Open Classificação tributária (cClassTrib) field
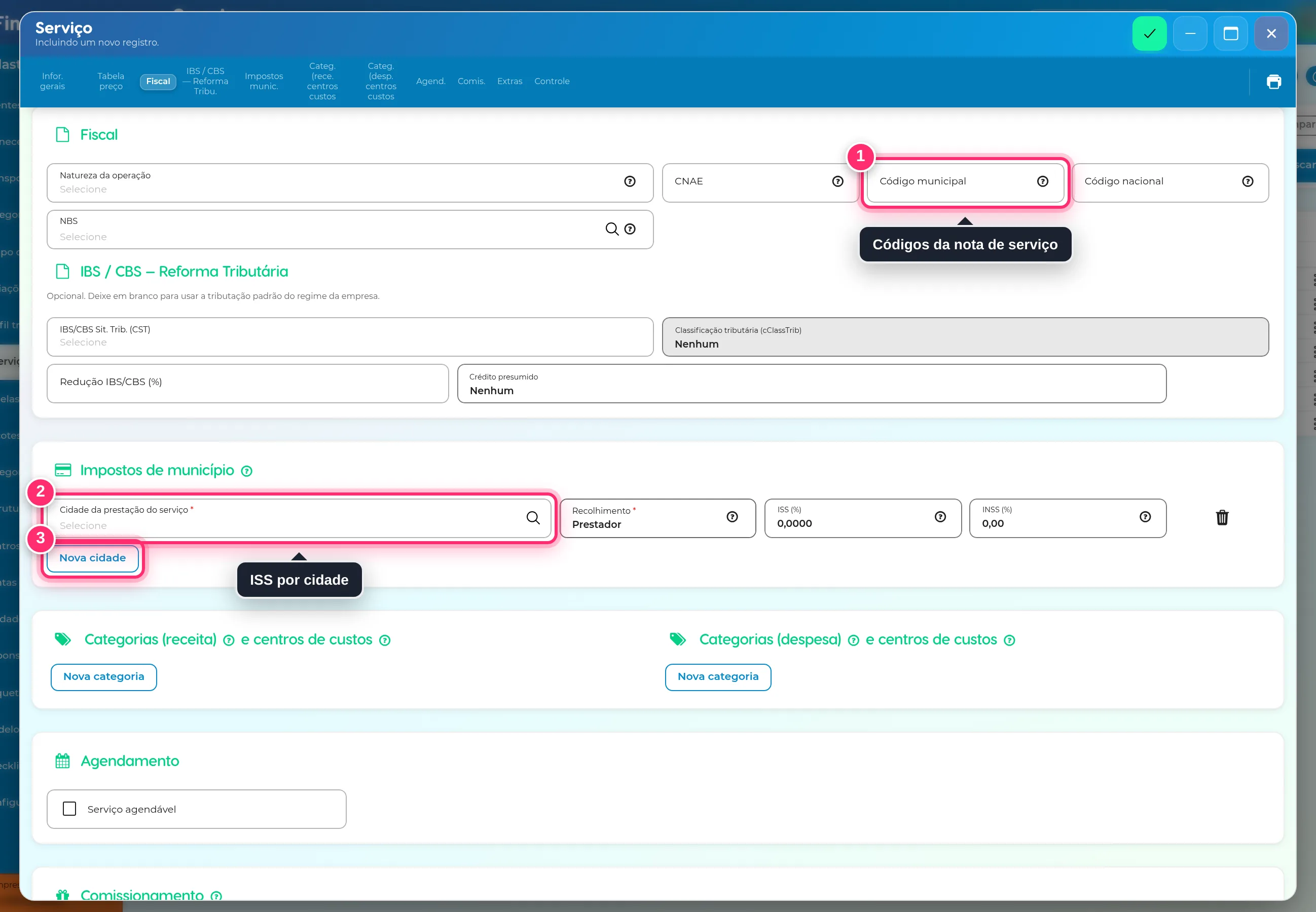This screenshot has height=912, width=1316. pyautogui.click(x=965, y=337)
